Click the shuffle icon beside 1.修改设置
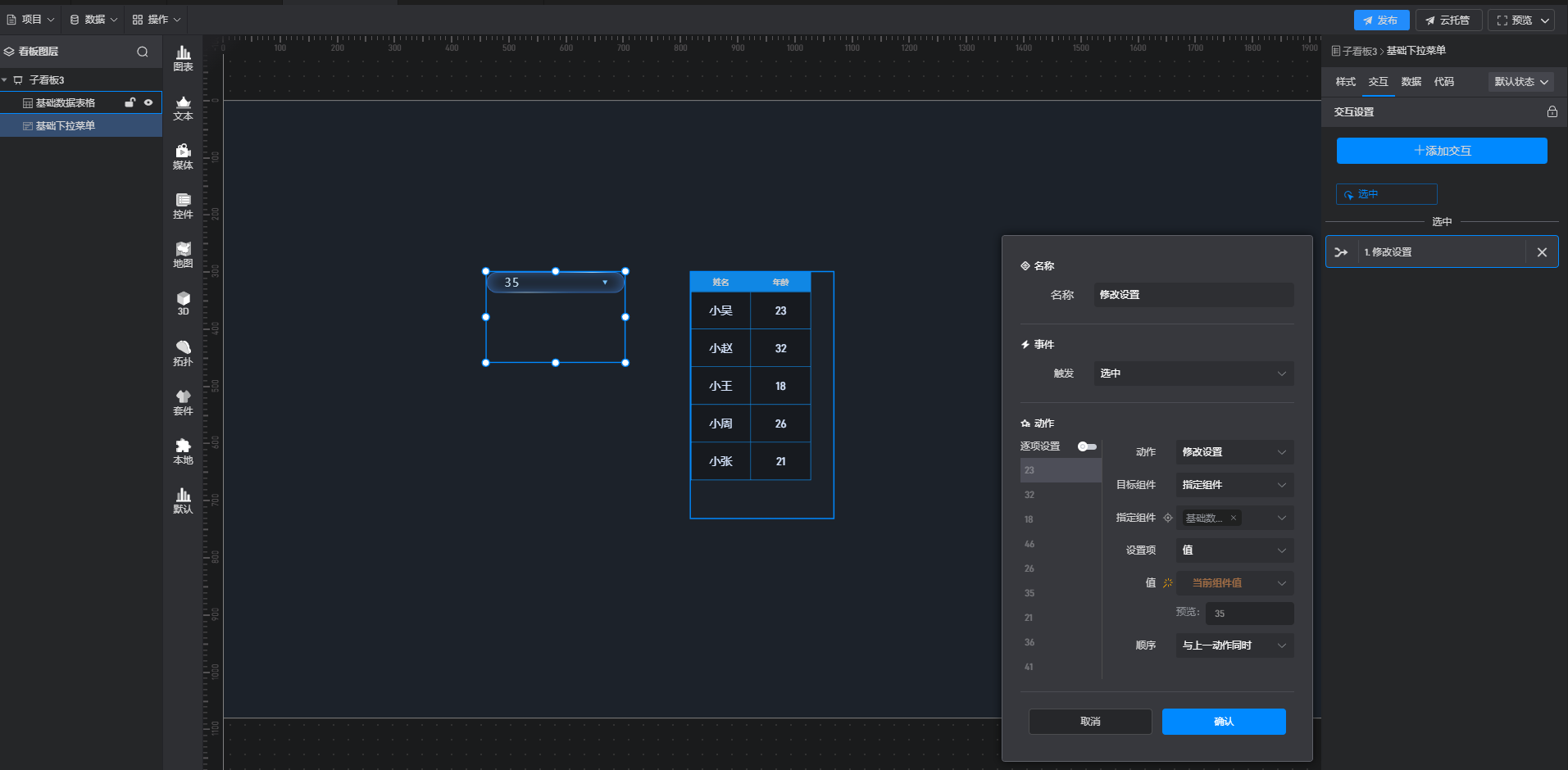The width and height of the screenshot is (1568, 770). point(1341,252)
